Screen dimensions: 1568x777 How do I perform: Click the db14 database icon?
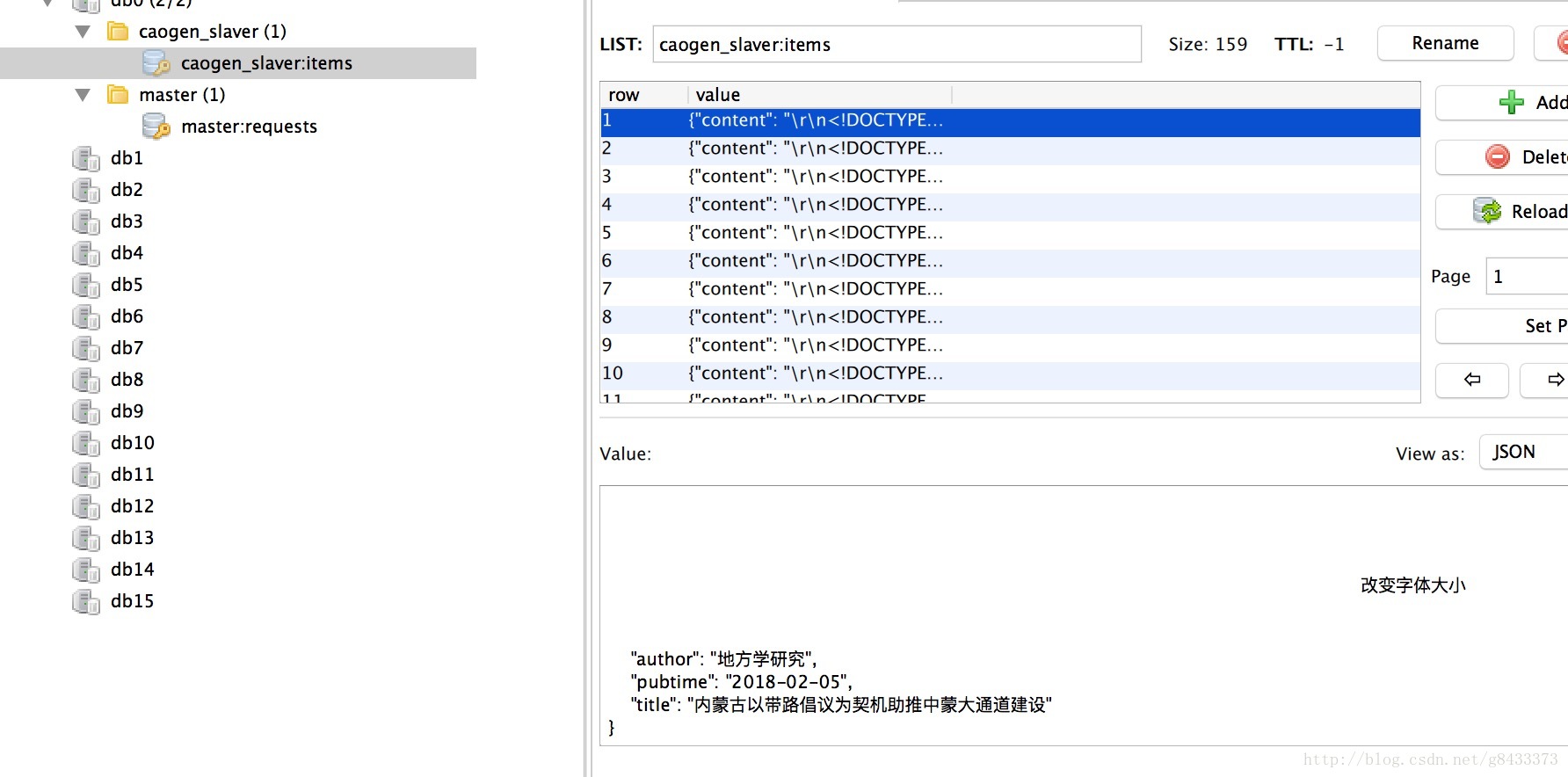click(86, 570)
